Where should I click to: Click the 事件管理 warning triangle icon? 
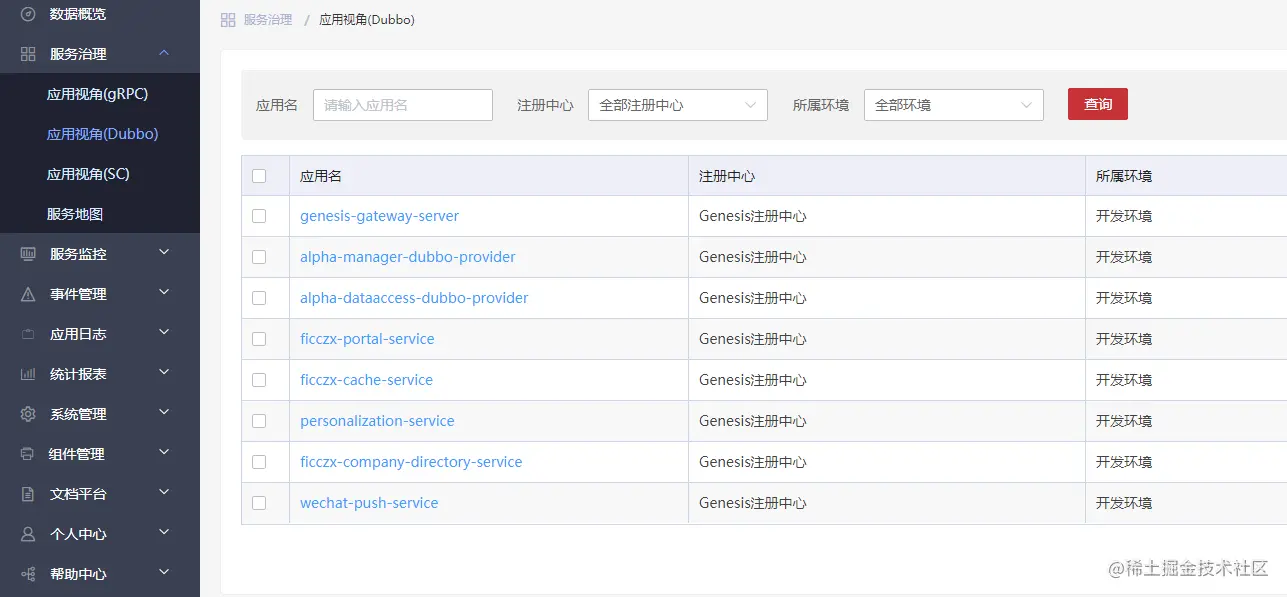[x=28, y=294]
